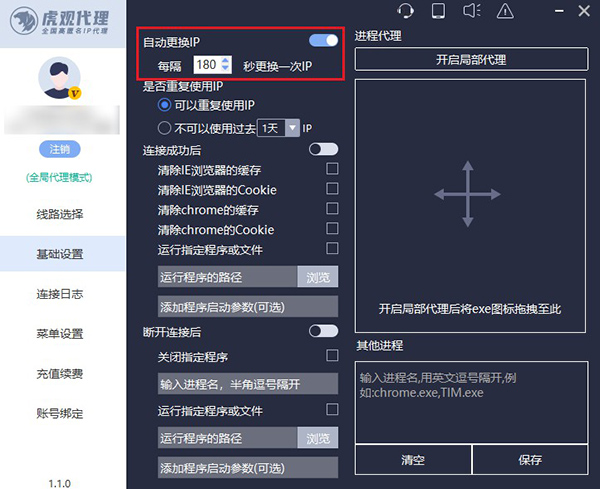Click the 注销 logout button

coord(60,149)
